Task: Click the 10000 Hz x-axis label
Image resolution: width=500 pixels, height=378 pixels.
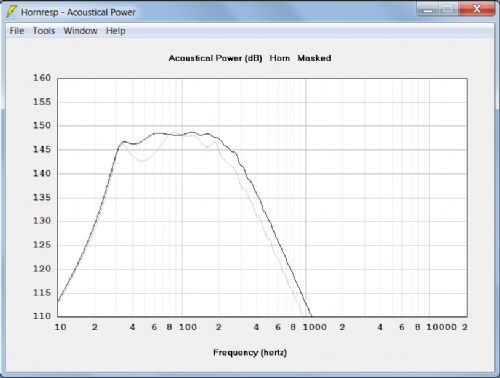Action: [441, 327]
